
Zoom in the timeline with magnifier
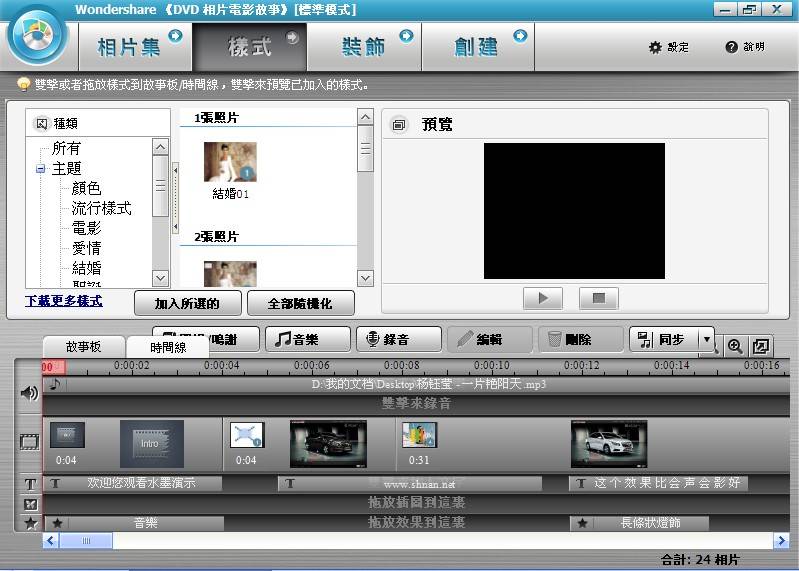click(x=735, y=346)
